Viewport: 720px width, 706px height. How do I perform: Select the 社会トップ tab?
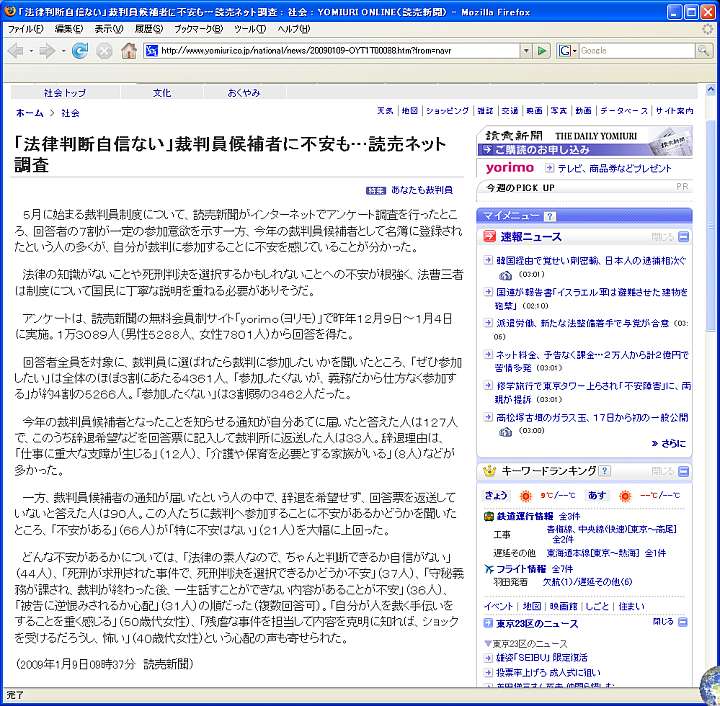coord(65,92)
